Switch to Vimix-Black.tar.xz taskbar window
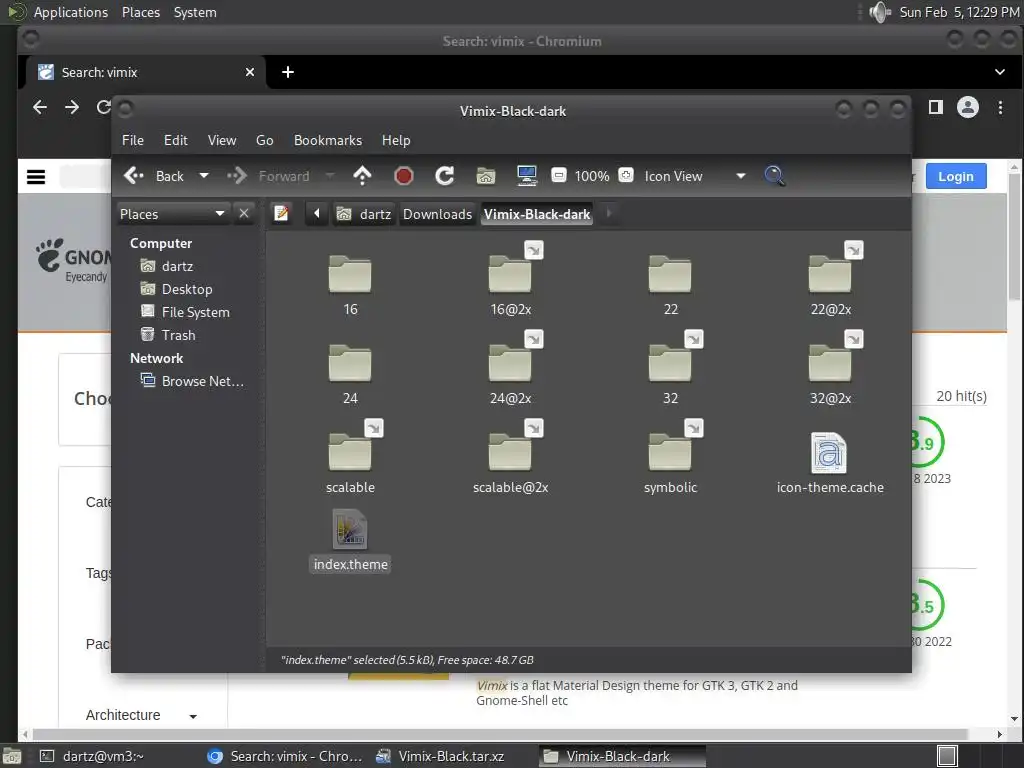The height and width of the screenshot is (768, 1024). 451,756
